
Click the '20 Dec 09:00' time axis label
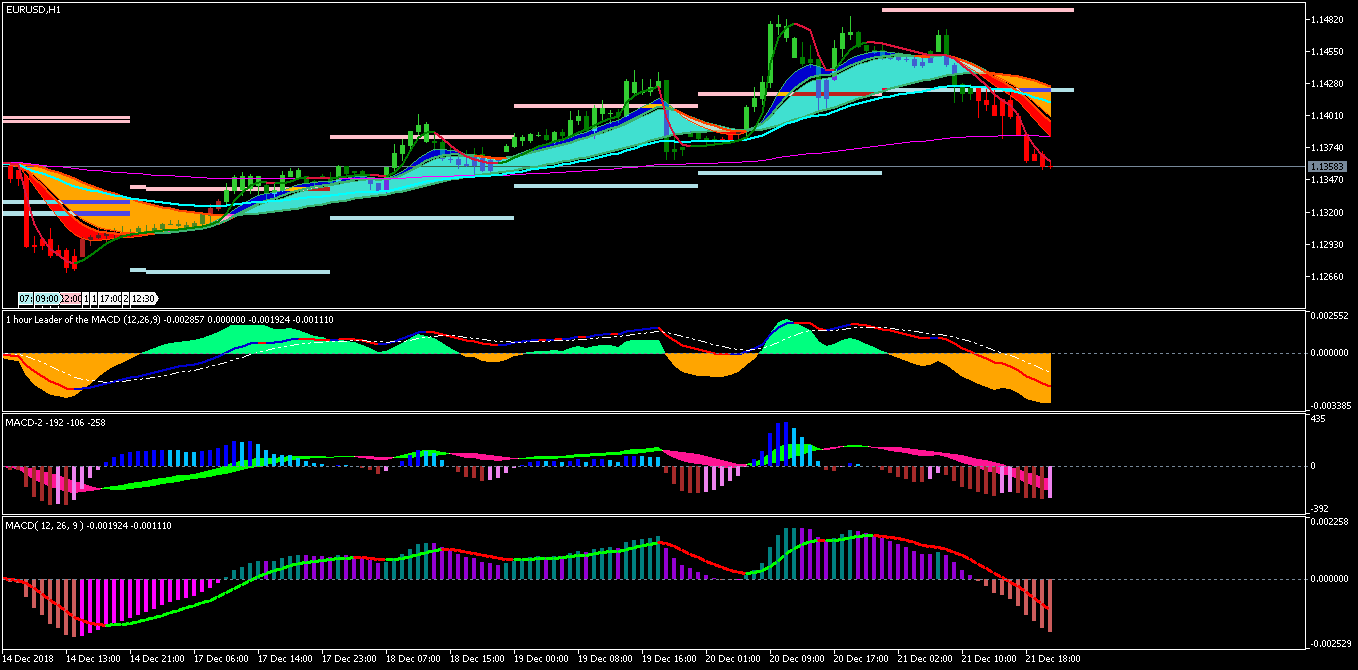(x=797, y=660)
